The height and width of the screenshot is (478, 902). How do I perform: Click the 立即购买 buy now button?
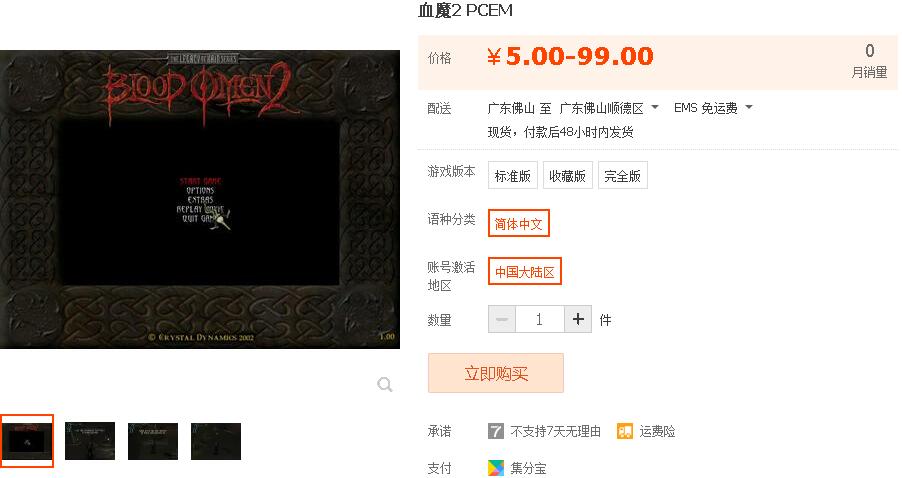[x=496, y=373]
